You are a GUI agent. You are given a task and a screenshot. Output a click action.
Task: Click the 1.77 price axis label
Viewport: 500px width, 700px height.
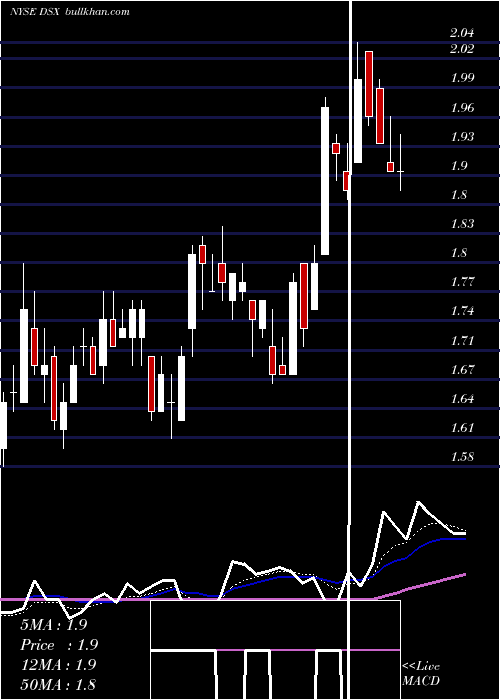[462, 282]
